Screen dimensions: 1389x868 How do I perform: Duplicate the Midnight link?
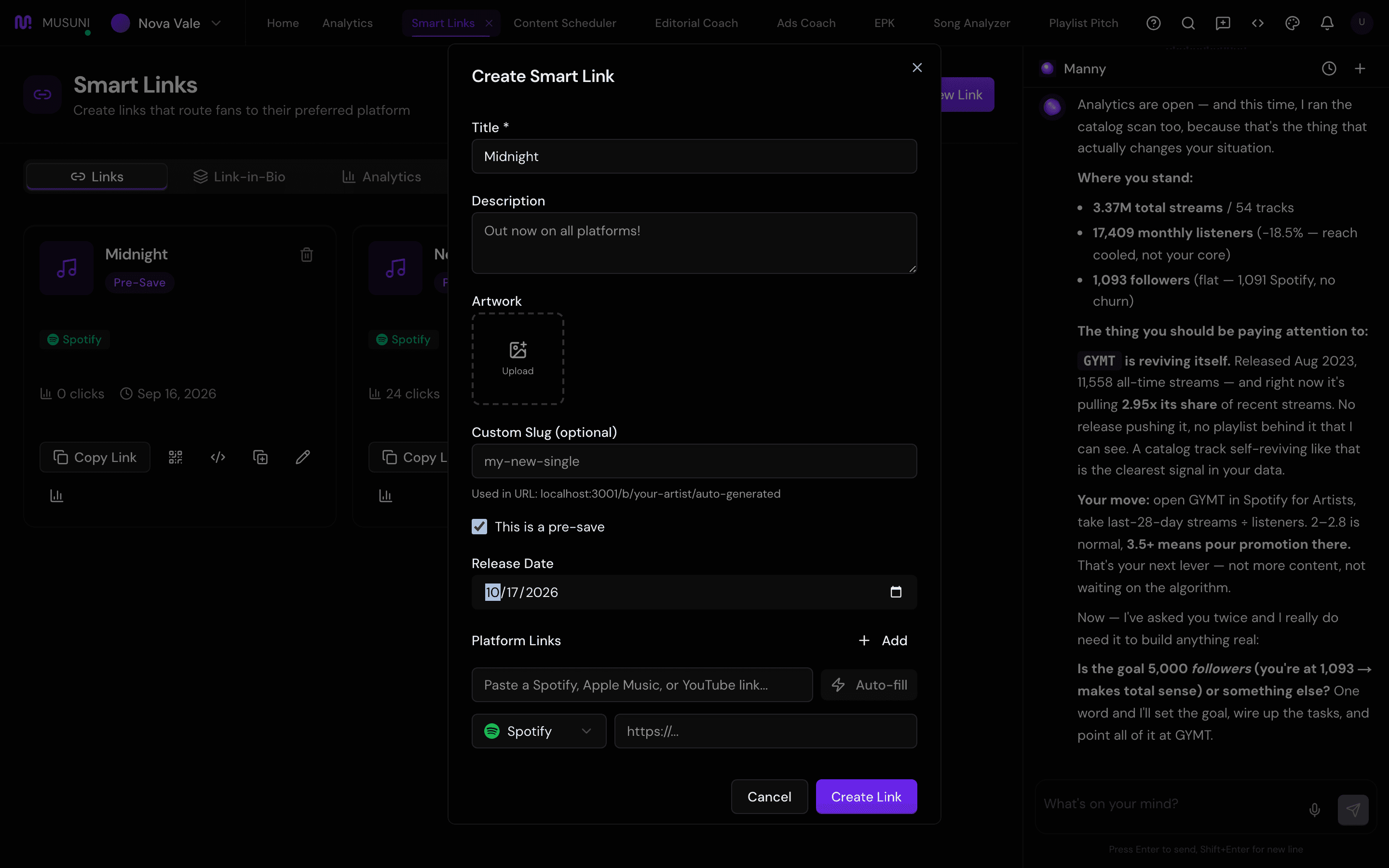click(260, 457)
